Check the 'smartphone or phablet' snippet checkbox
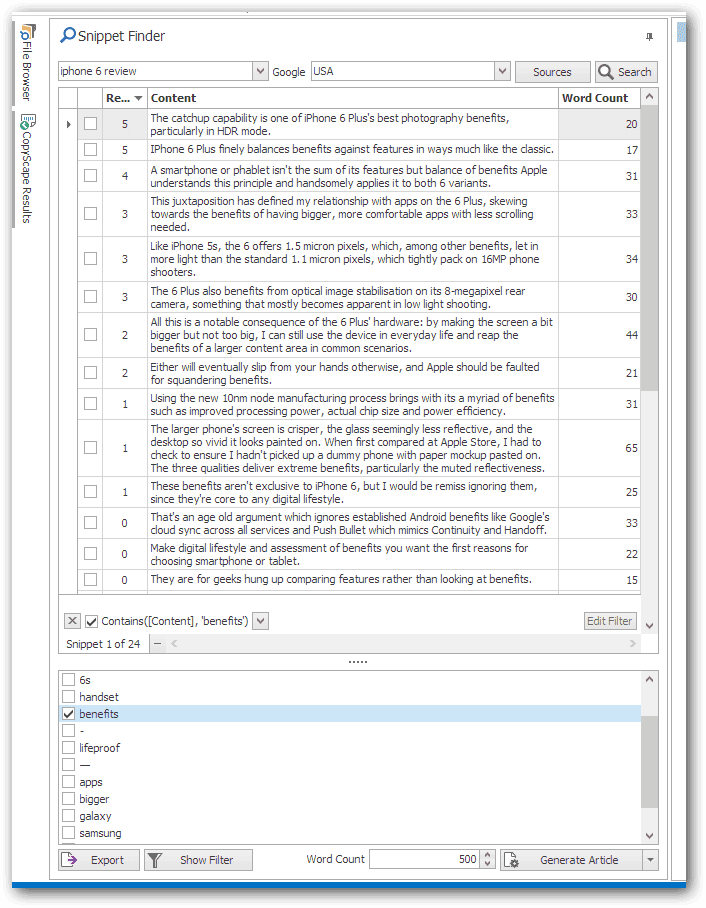This screenshot has width=706, height=908. point(90,175)
